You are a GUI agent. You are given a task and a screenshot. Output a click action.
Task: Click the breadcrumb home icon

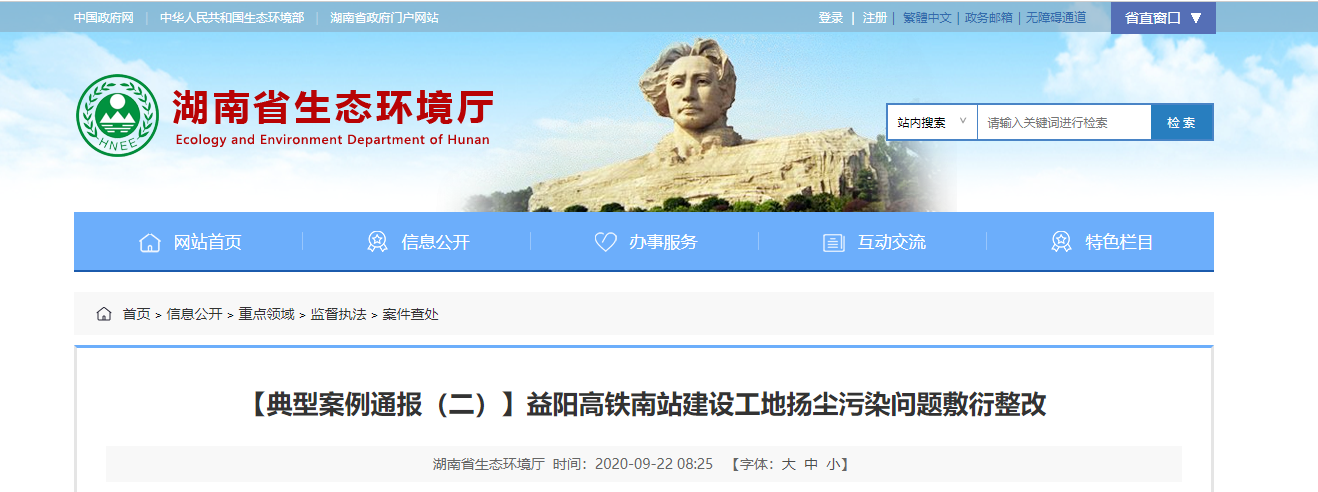point(104,314)
